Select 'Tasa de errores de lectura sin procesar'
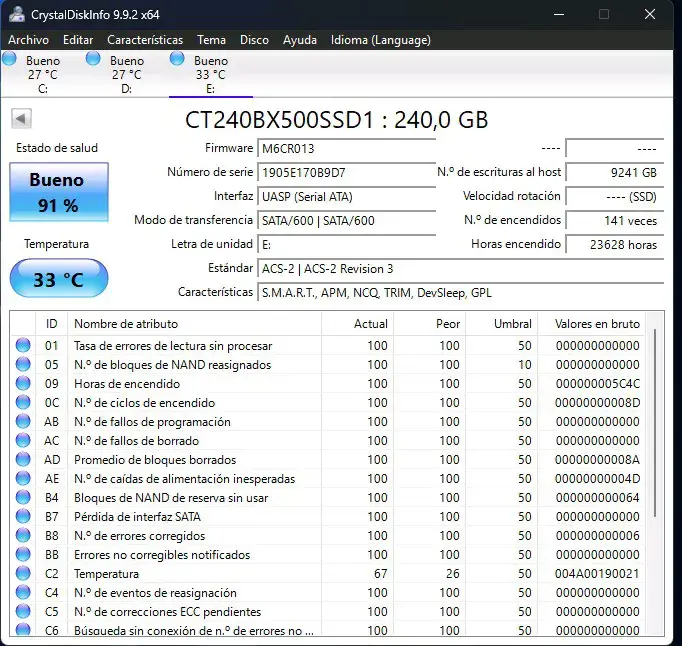Image resolution: width=682 pixels, height=646 pixels. [173, 346]
